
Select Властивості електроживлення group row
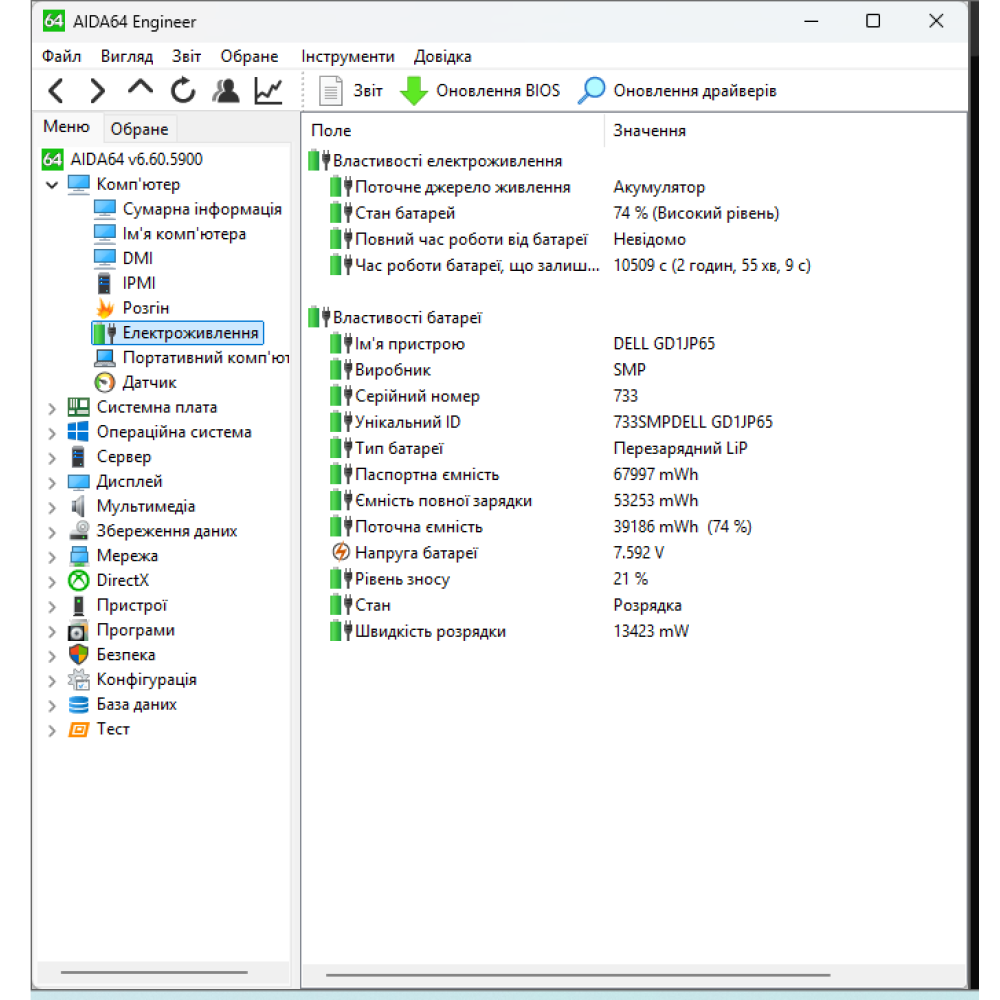[635, 161]
